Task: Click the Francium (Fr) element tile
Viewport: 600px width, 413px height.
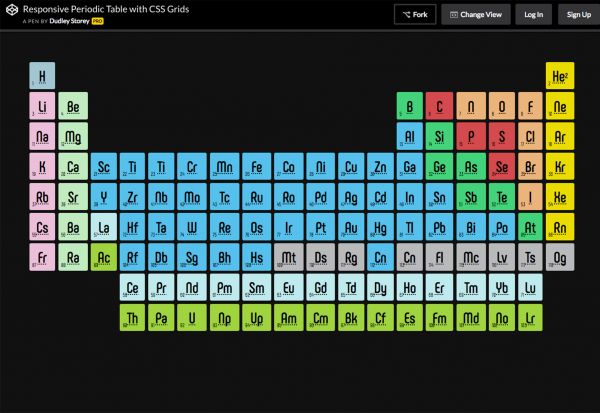Action: (x=43, y=257)
